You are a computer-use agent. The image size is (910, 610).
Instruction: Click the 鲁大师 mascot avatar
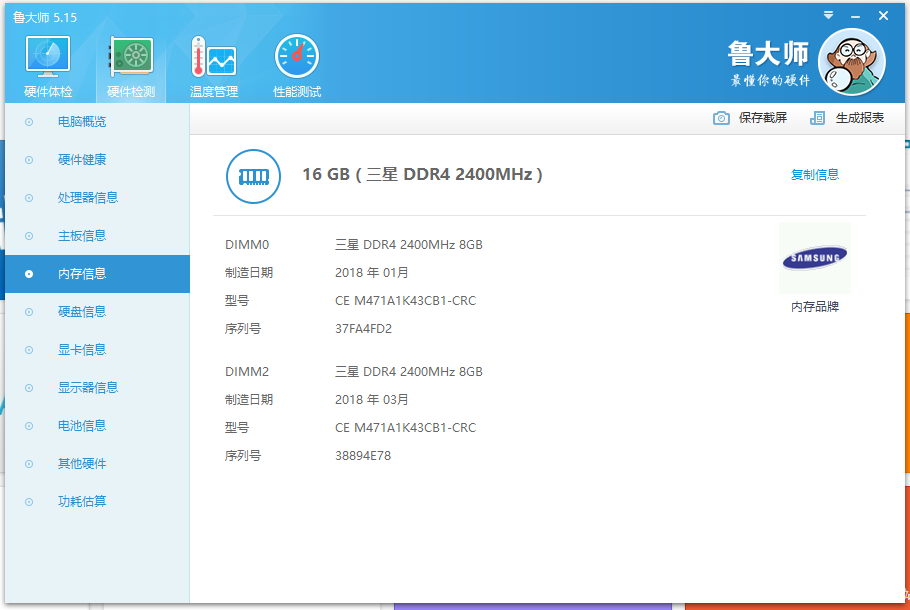tap(851, 62)
